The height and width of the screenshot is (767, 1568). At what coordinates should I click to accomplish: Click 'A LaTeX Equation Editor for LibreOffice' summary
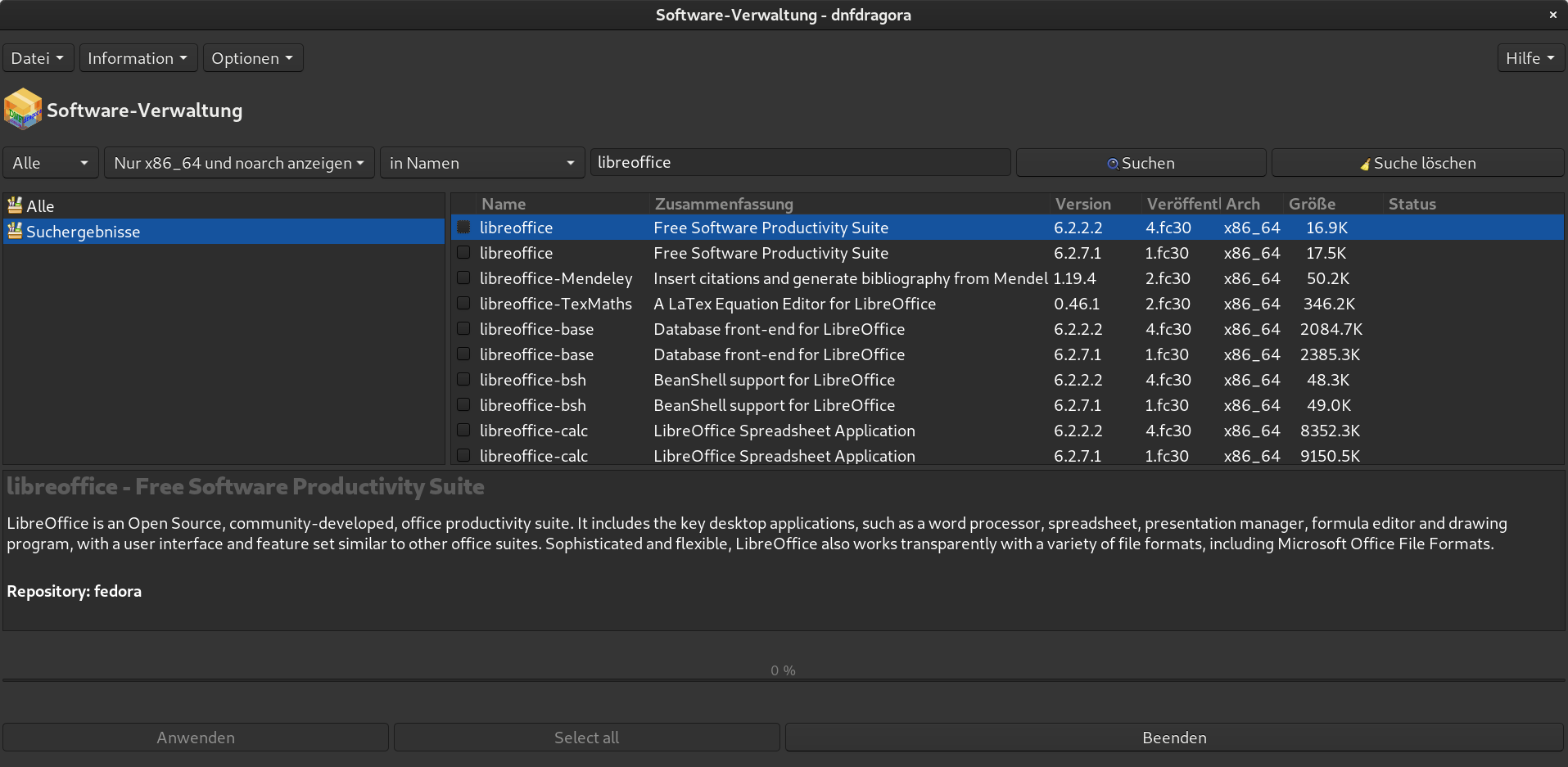click(794, 304)
